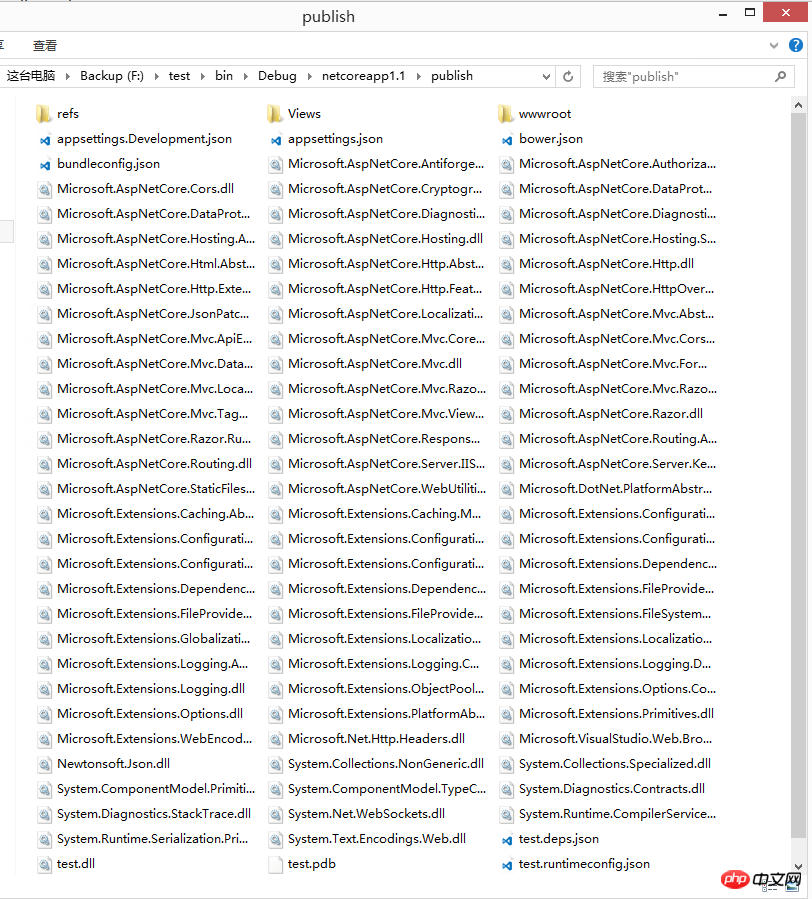The height and width of the screenshot is (899, 812).
Task: Select the bundleconfig.json file icon
Action: pyautogui.click(x=45, y=165)
